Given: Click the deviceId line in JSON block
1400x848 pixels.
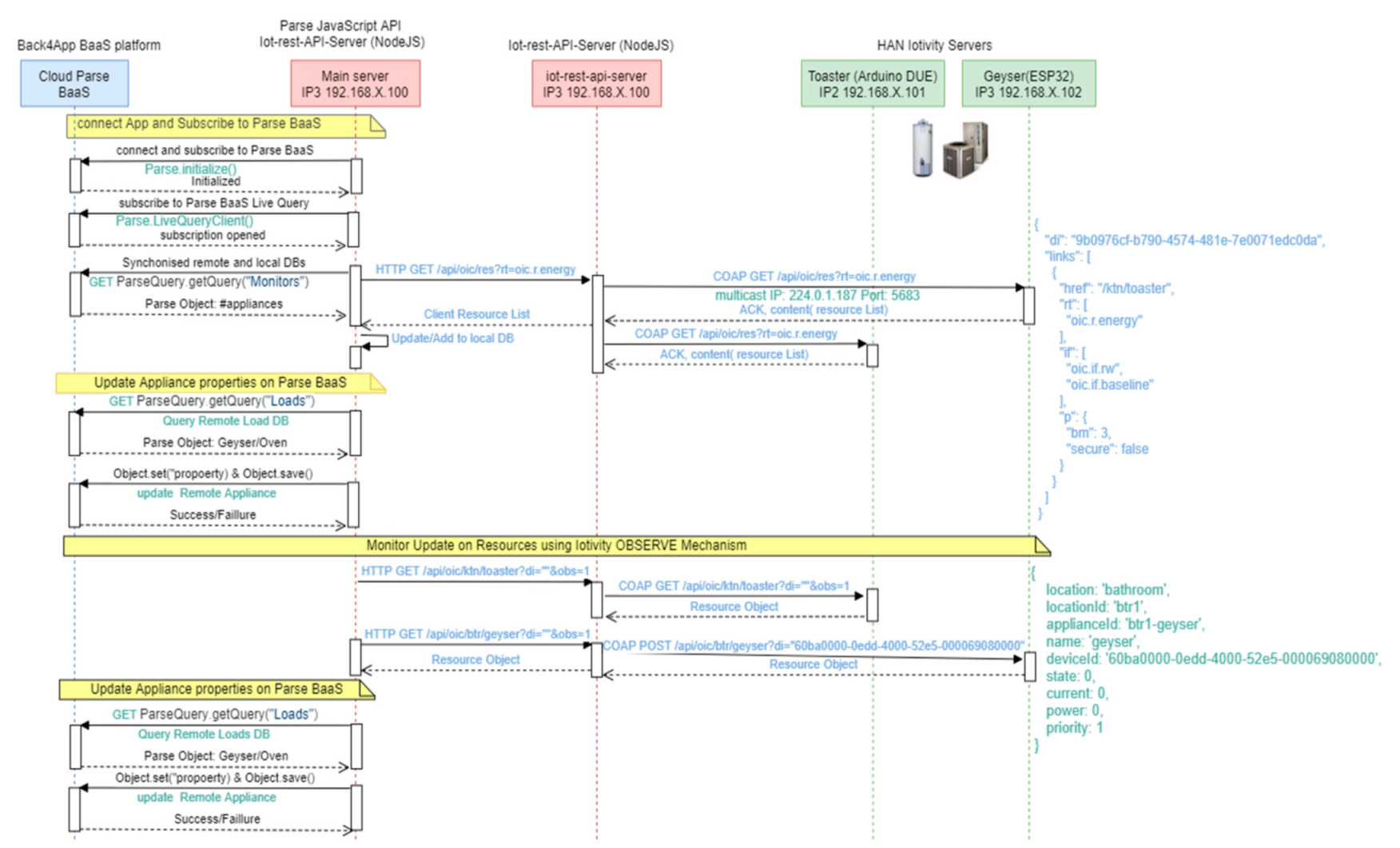Looking at the screenshot, I should [1213, 659].
